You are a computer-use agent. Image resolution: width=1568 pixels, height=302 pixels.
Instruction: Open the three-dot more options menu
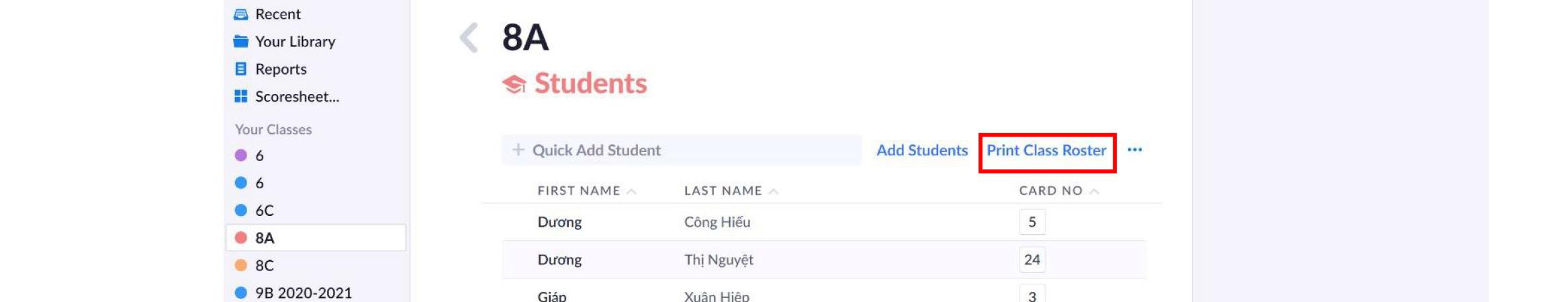point(1134,150)
